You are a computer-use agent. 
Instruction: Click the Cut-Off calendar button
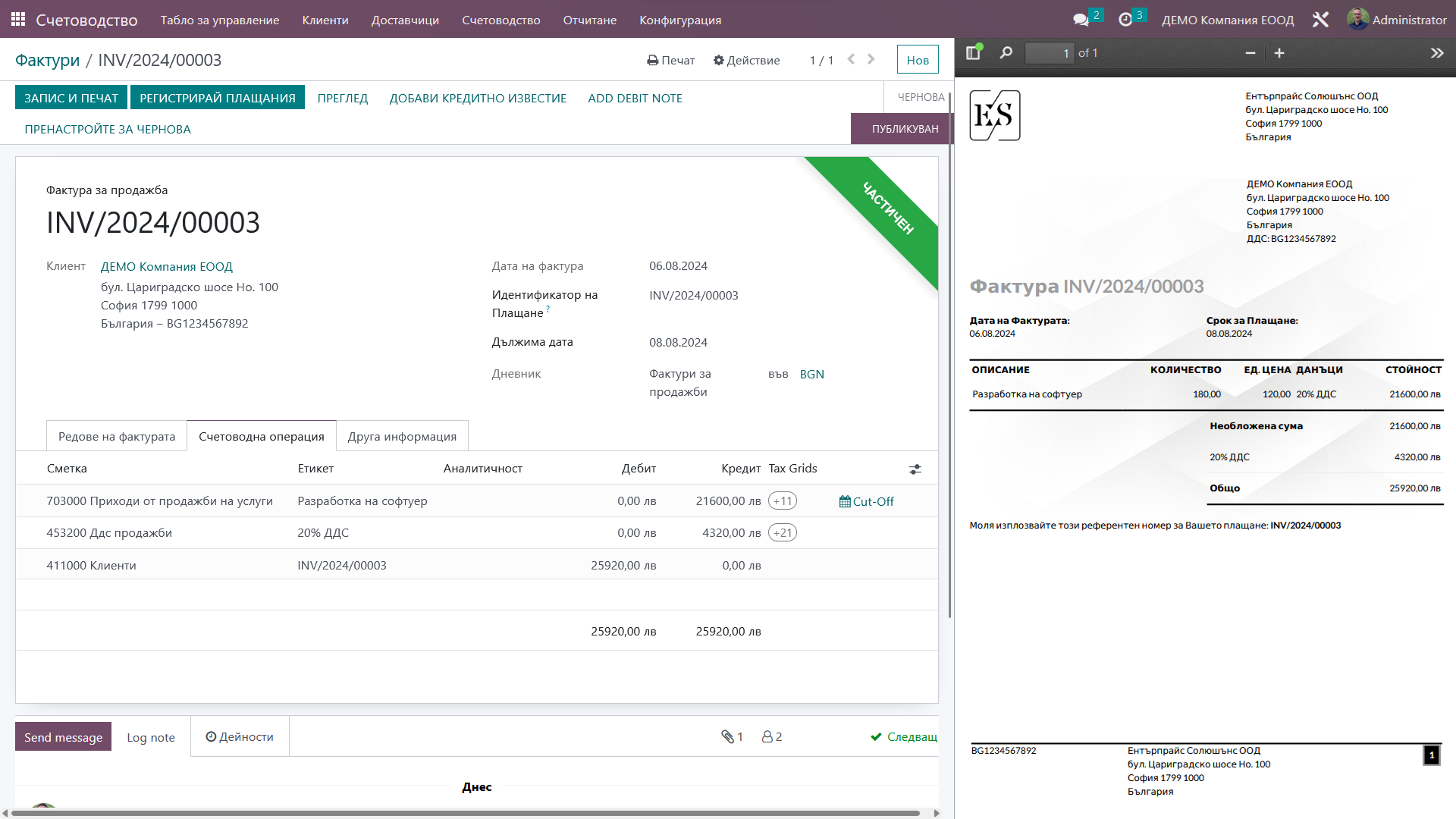[867, 501]
